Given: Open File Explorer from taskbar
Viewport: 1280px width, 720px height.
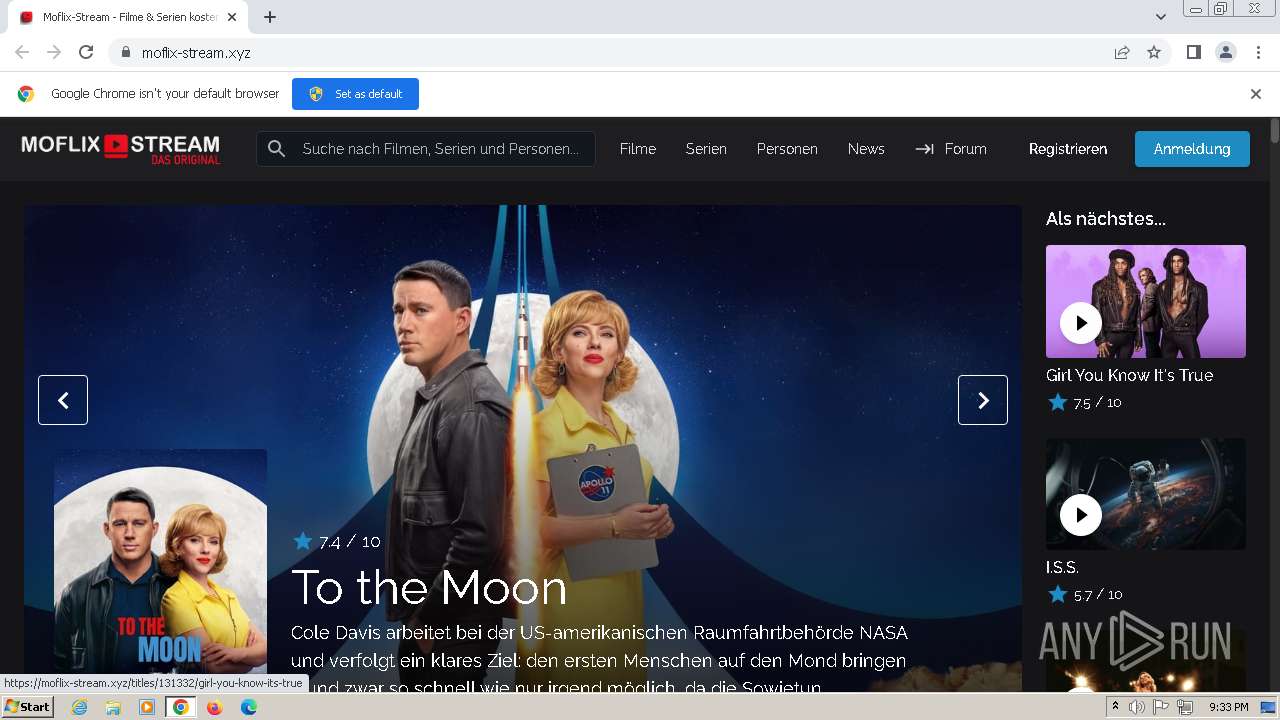Looking at the screenshot, I should [113, 707].
